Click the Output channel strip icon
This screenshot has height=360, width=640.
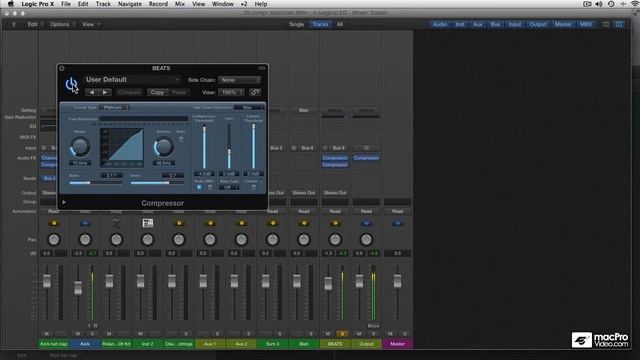(366, 223)
